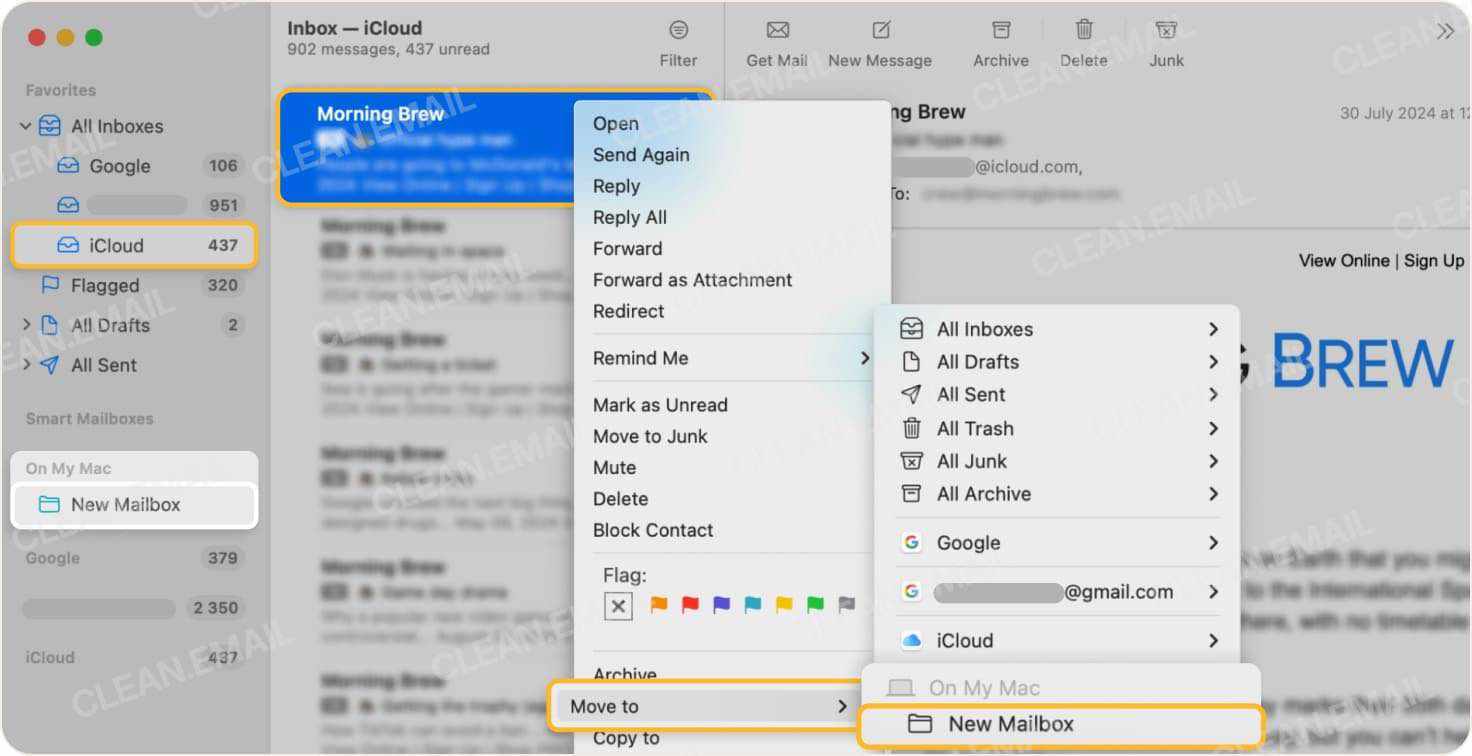Viewport: 1472px width, 756px height.
Task: Choose Reply All from the context menu
Action: pyautogui.click(x=630, y=217)
